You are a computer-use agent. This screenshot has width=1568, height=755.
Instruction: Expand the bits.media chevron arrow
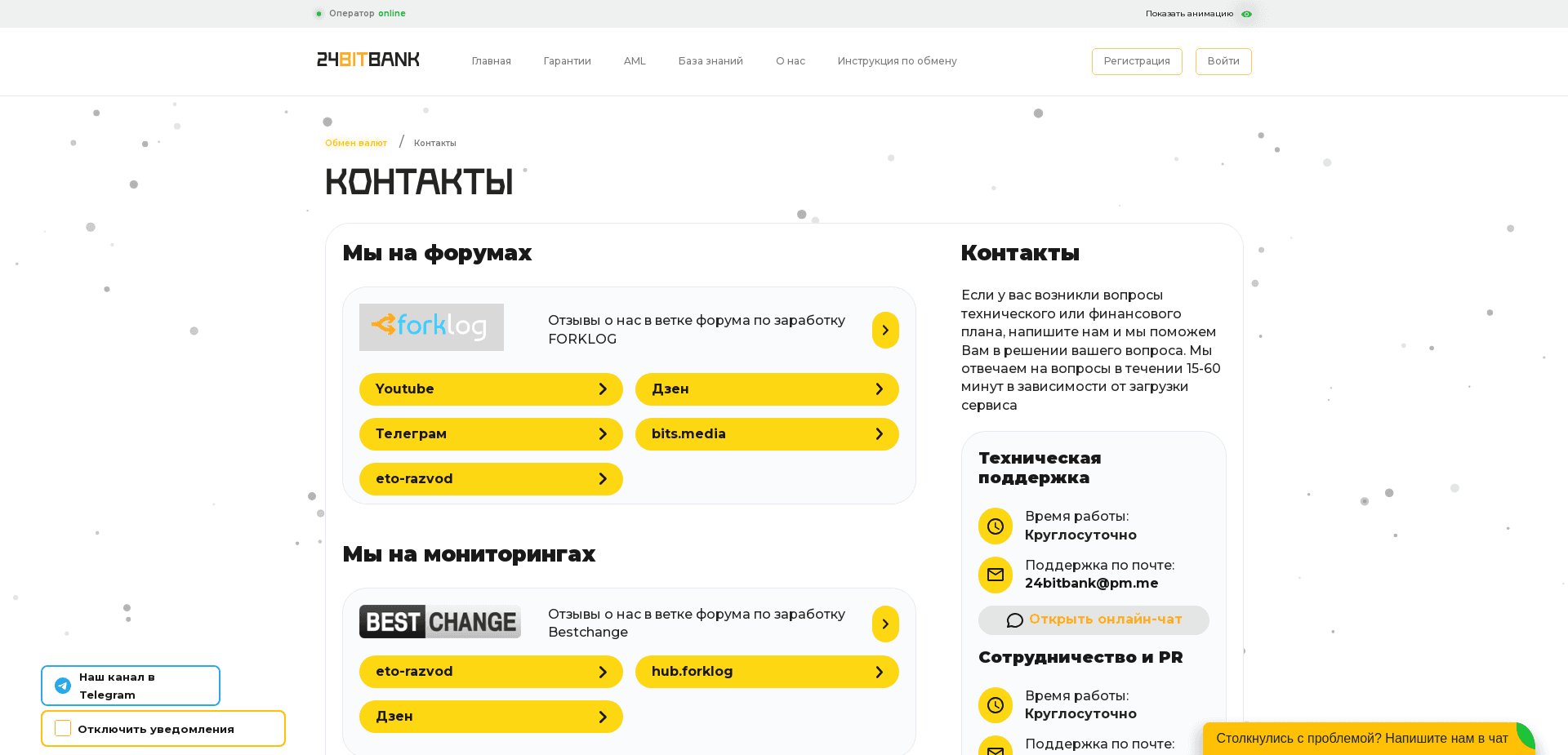click(x=880, y=434)
